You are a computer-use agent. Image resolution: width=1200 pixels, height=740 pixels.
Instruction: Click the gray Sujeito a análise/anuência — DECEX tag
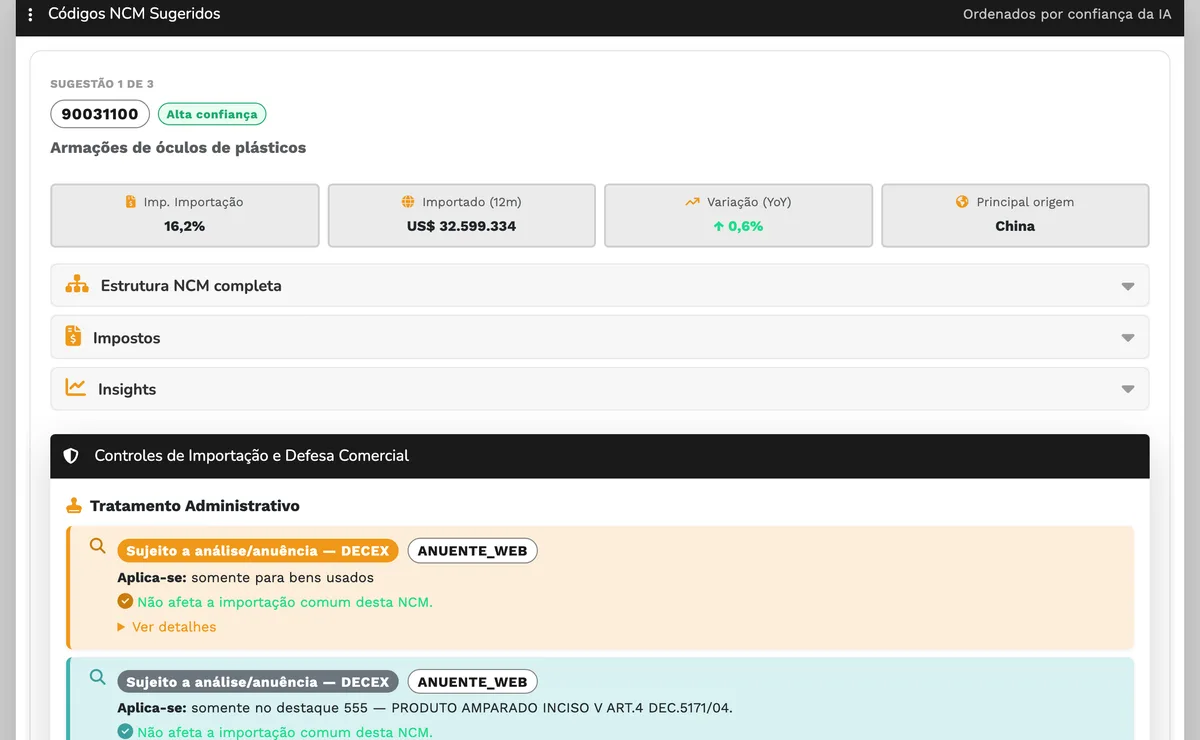click(258, 682)
